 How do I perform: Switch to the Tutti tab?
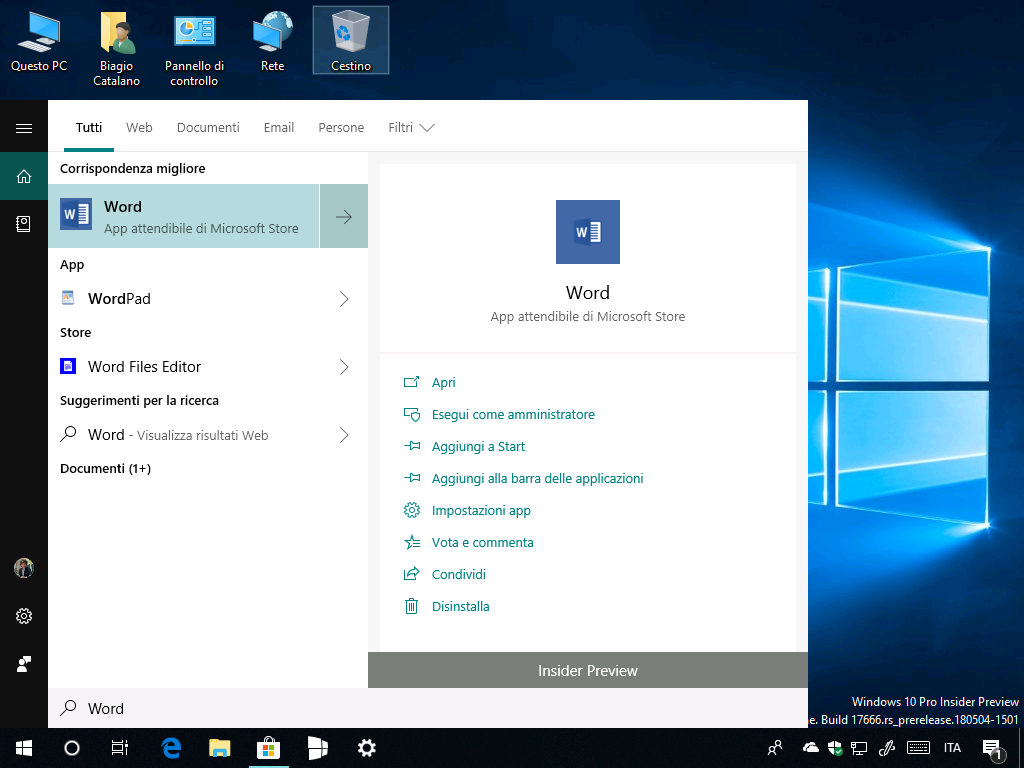[89, 127]
